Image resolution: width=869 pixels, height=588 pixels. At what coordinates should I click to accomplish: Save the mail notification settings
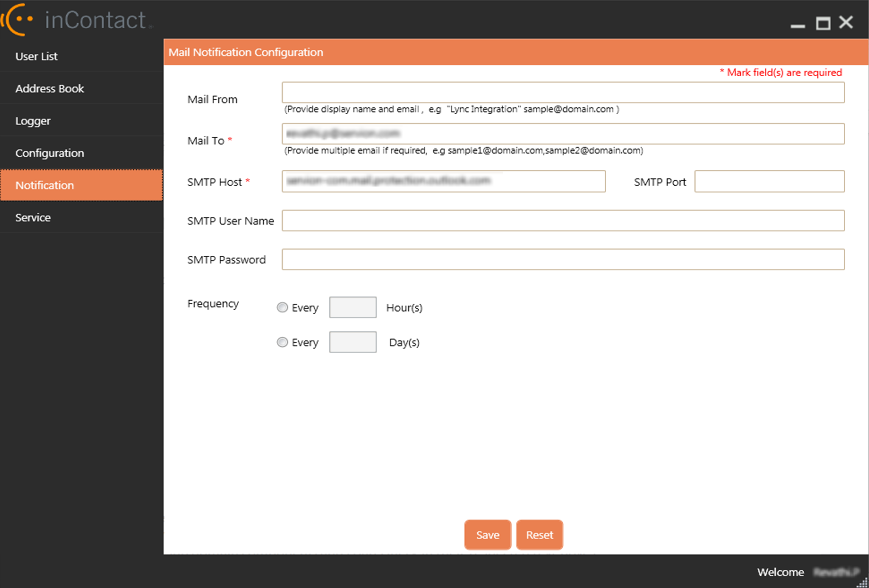click(488, 535)
